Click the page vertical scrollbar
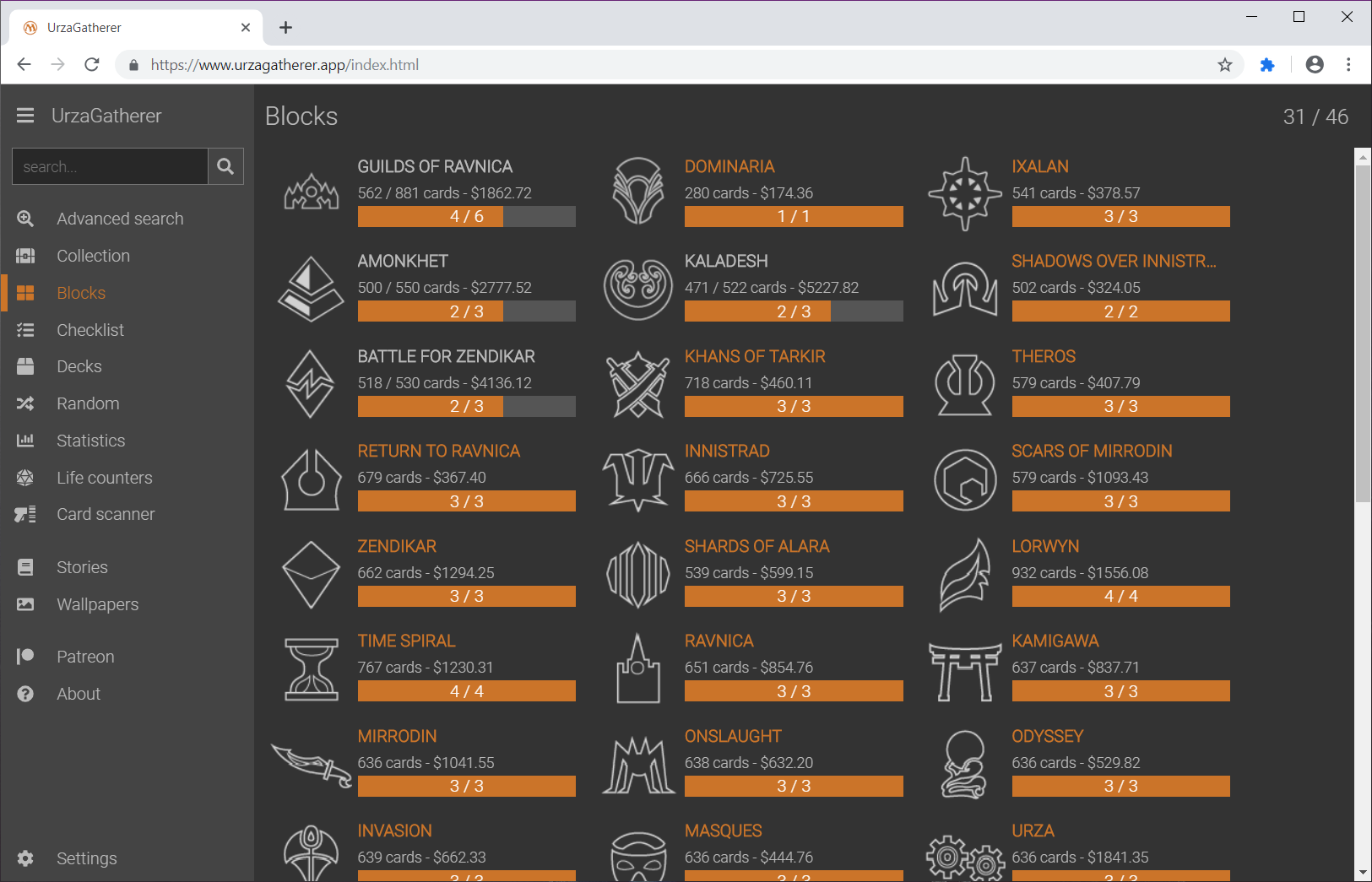 coord(1363,333)
